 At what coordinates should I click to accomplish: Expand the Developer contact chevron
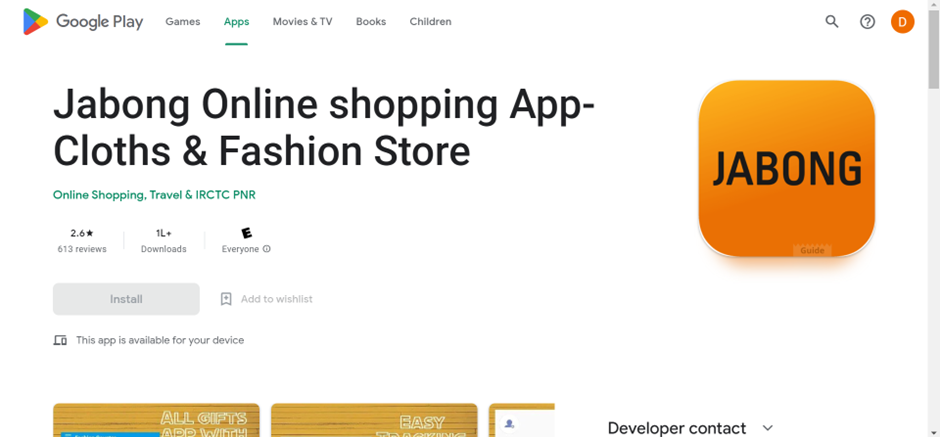pyautogui.click(x=768, y=428)
